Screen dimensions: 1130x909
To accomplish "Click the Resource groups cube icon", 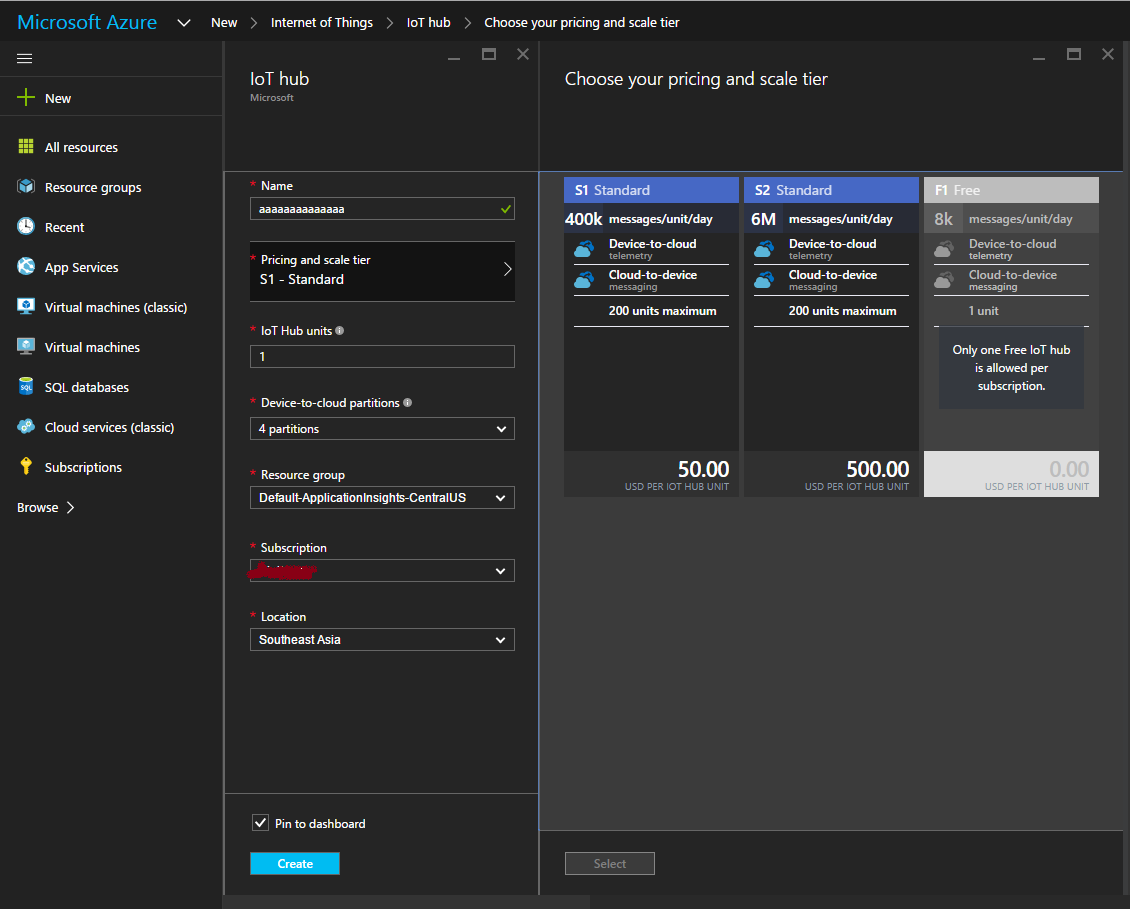I will (x=26, y=186).
